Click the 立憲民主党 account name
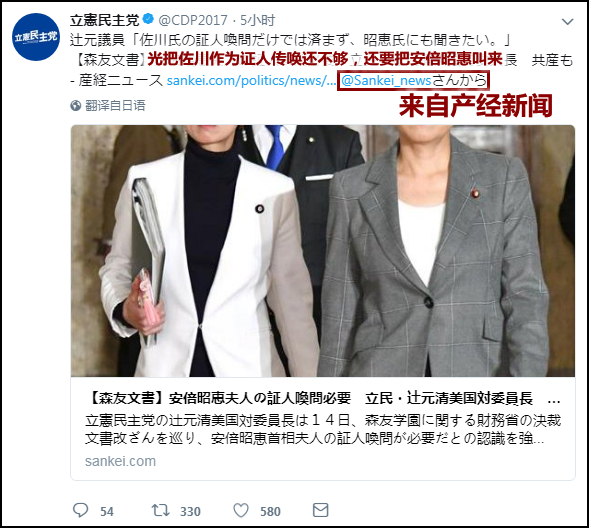Screen dimensions: 589x528 tap(104, 20)
